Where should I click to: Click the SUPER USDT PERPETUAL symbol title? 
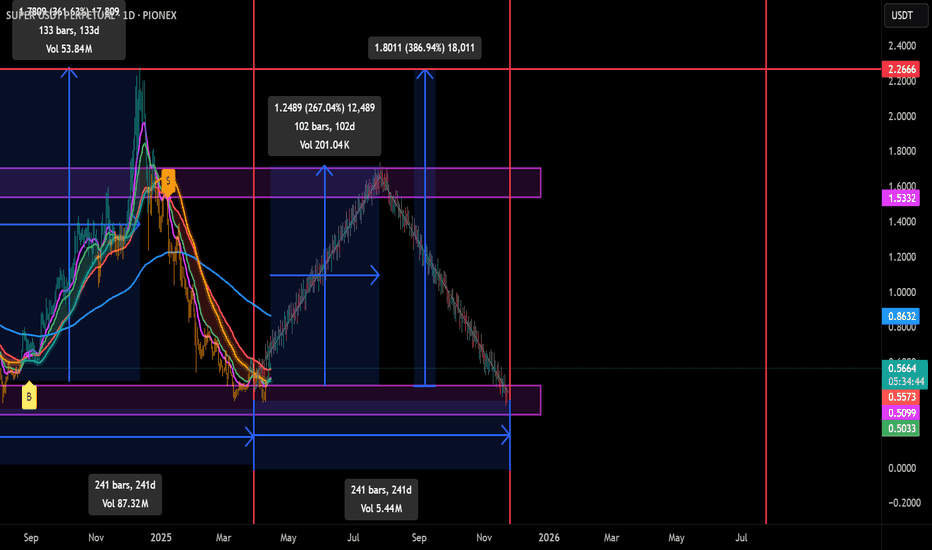91,15
